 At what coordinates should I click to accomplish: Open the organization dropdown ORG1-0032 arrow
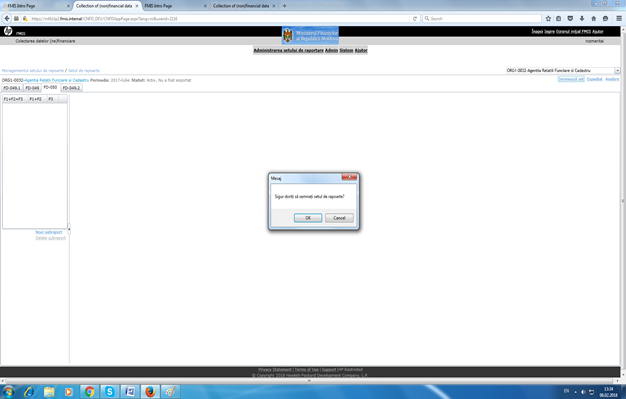[617, 70]
